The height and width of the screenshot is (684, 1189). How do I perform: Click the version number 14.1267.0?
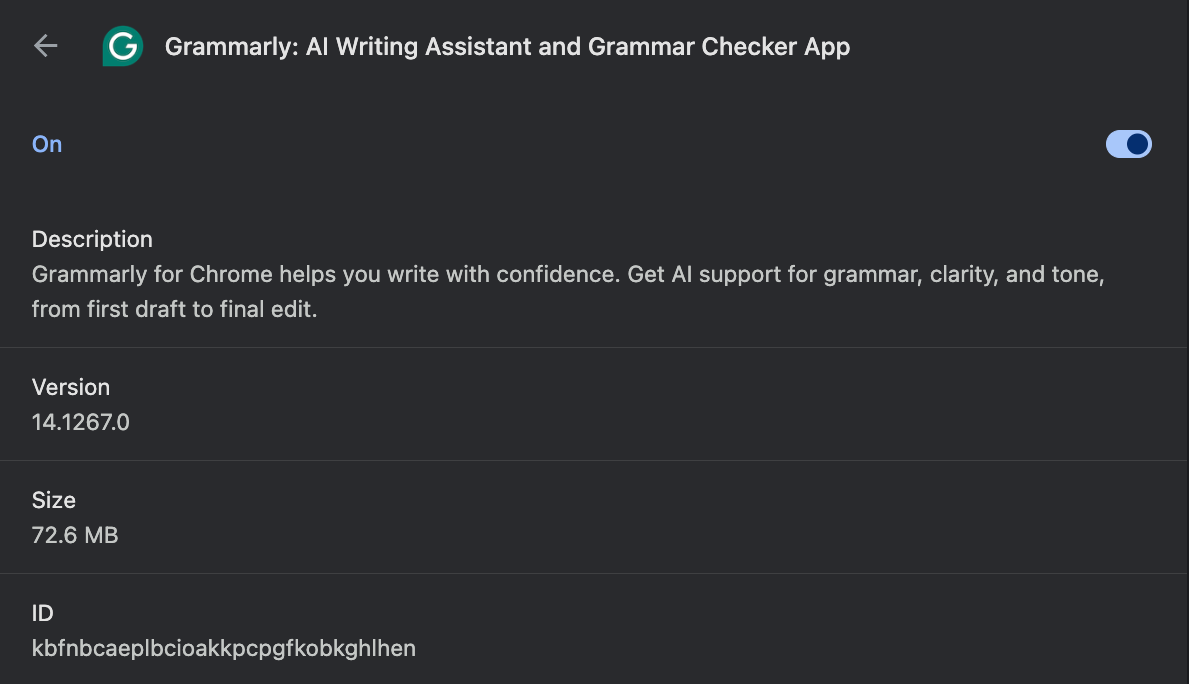81,422
